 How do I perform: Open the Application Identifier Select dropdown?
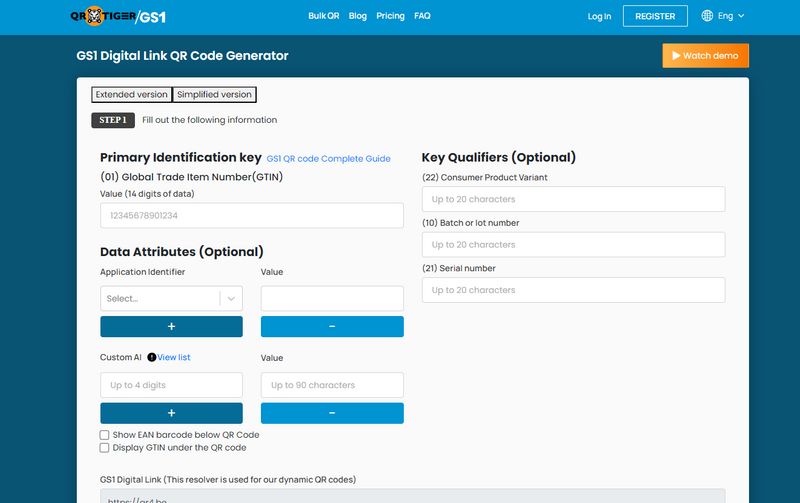click(x=171, y=298)
